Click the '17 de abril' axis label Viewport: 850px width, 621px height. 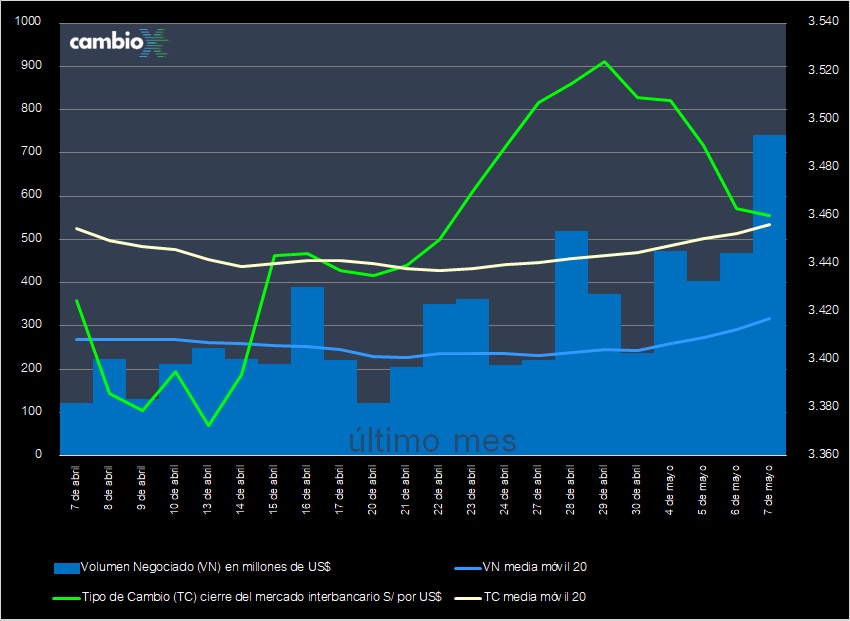[x=339, y=489]
